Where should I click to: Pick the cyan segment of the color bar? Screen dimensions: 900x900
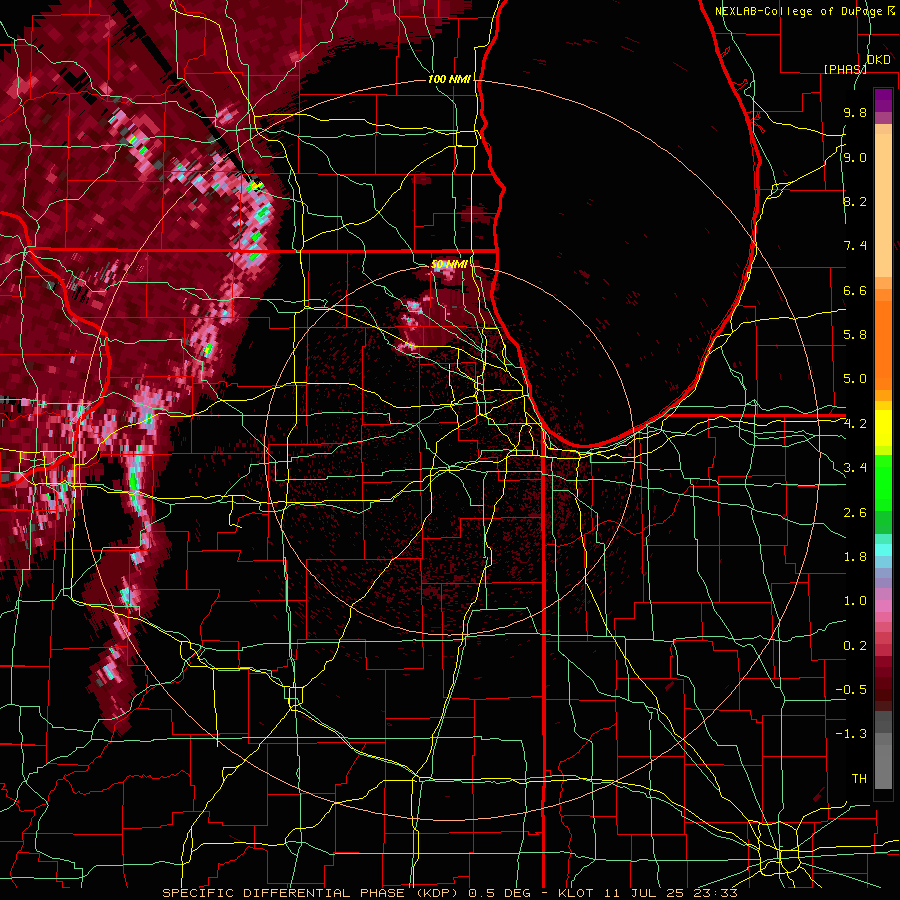[x=883, y=550]
